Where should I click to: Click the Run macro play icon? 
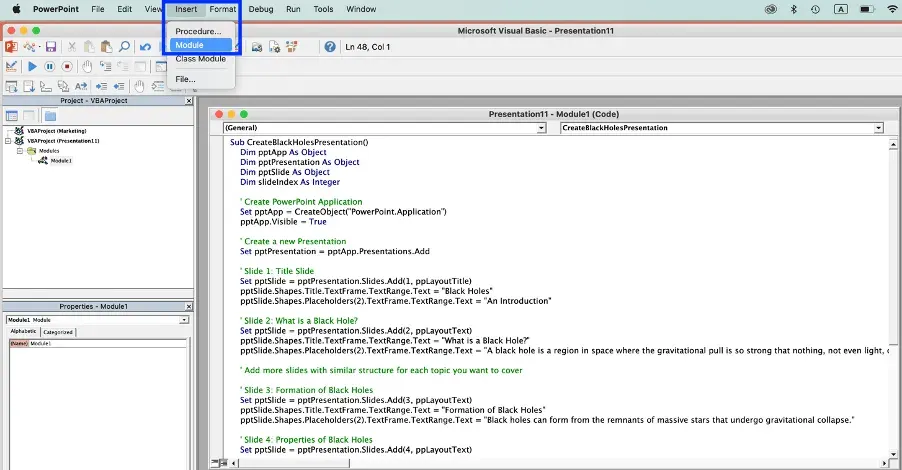[32, 66]
